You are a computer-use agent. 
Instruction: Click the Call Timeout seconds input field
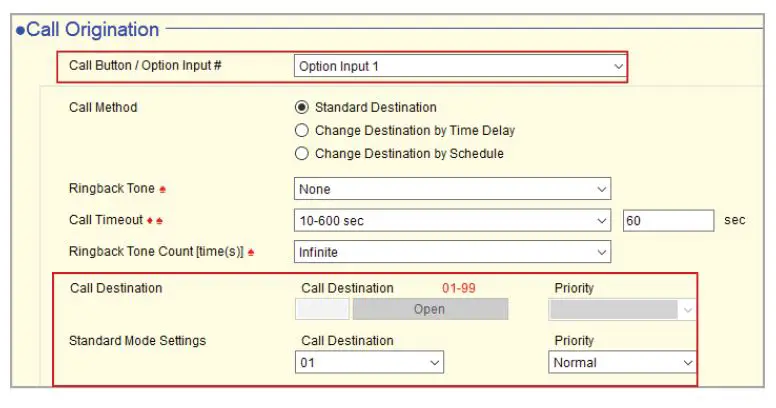[667, 220]
